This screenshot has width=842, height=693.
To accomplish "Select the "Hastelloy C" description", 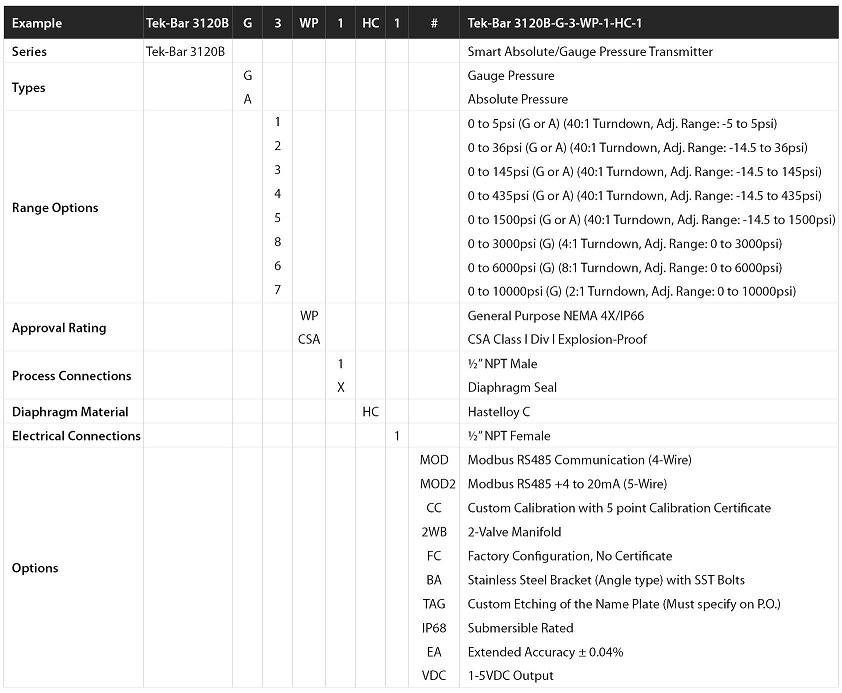I will click(499, 412).
